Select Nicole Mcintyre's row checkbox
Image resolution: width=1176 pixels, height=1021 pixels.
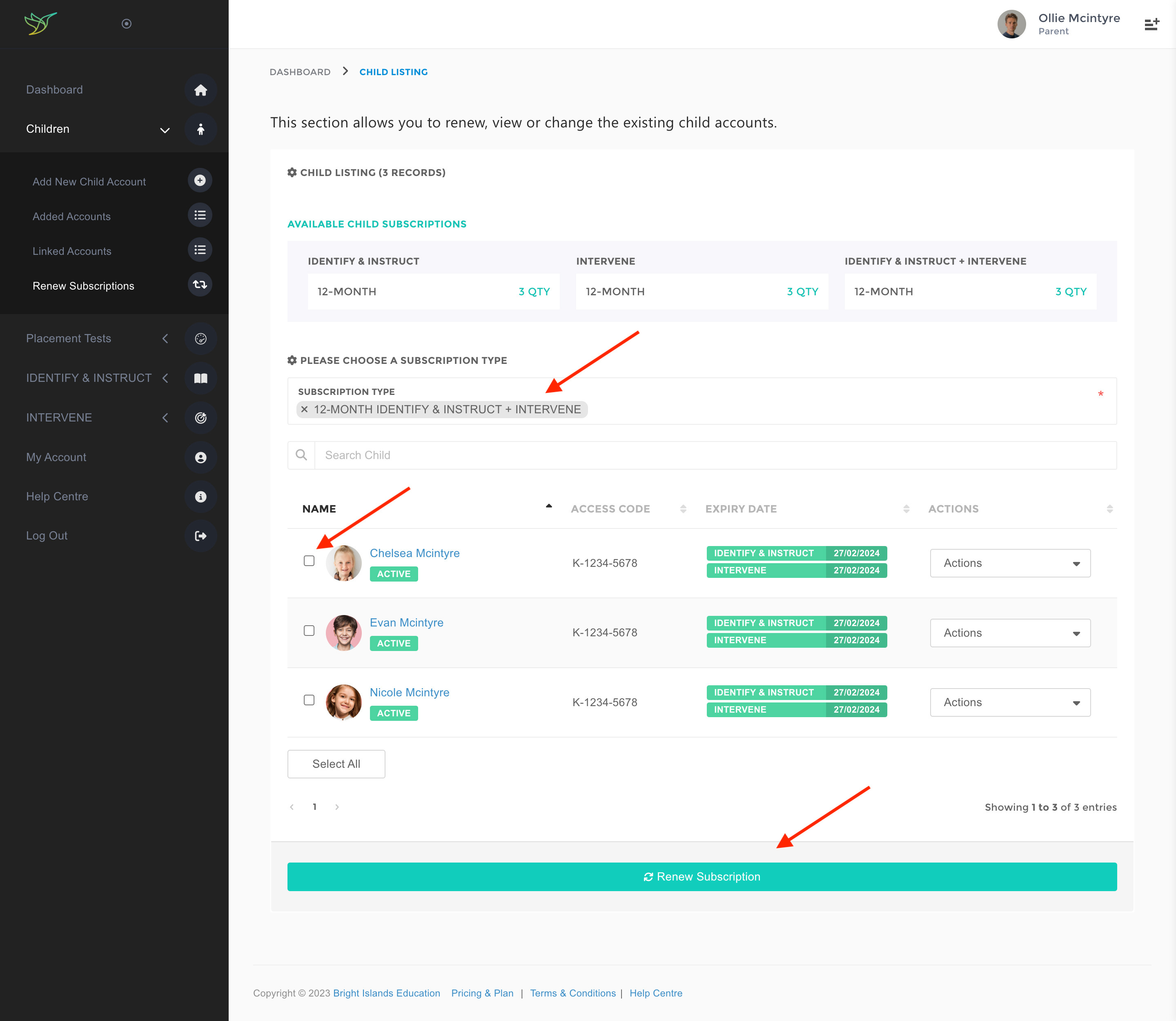coord(309,700)
